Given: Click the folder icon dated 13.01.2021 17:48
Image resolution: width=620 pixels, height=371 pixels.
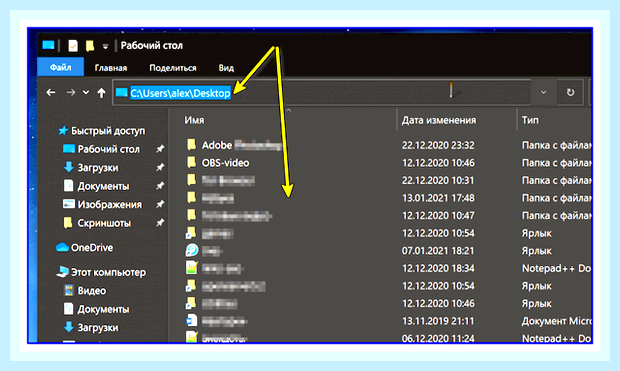Looking at the screenshot, I should point(191,197).
